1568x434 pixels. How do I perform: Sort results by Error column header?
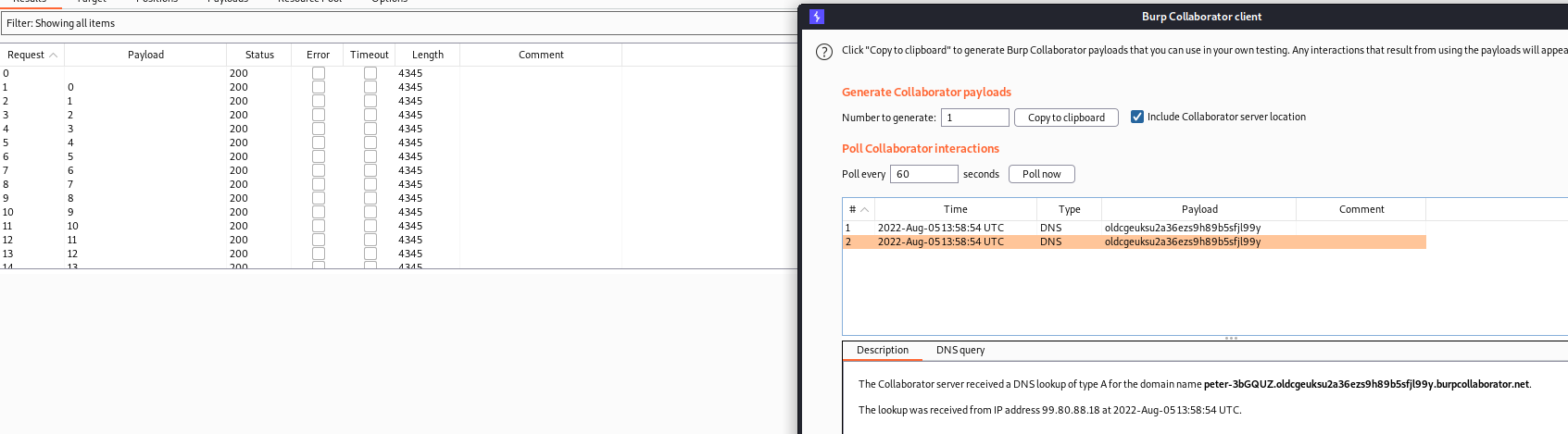pyautogui.click(x=318, y=55)
